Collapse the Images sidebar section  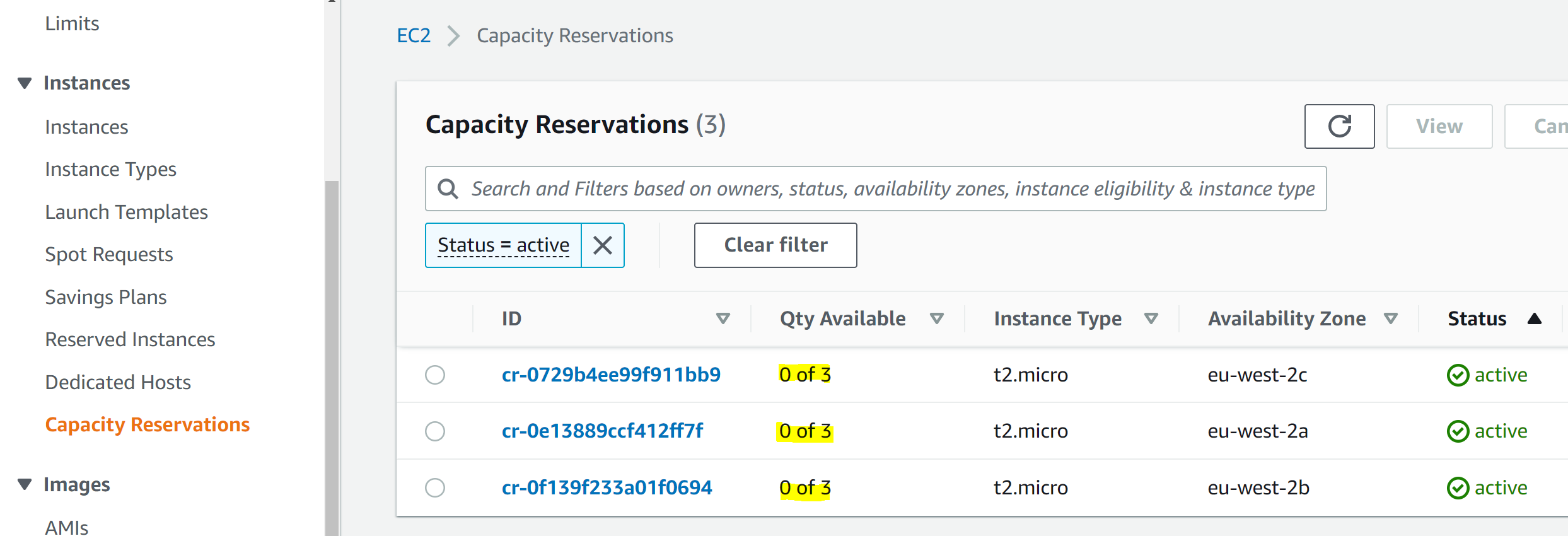coord(25,484)
